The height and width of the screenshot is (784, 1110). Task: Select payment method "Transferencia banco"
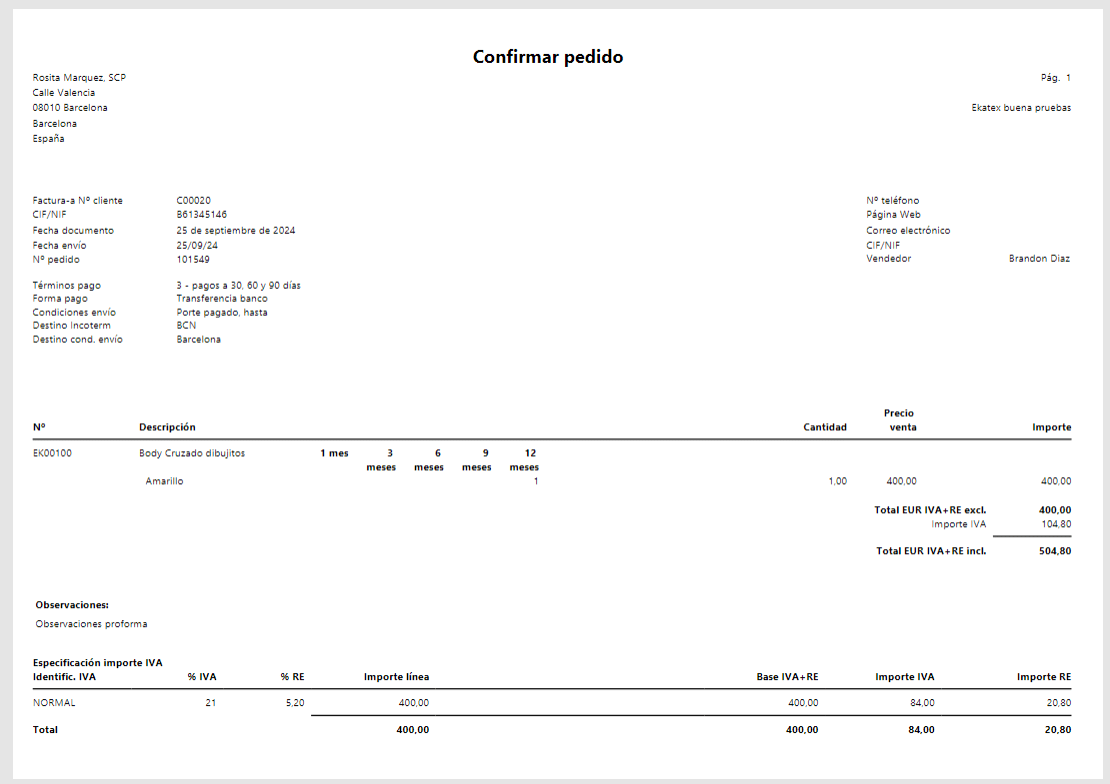222,298
